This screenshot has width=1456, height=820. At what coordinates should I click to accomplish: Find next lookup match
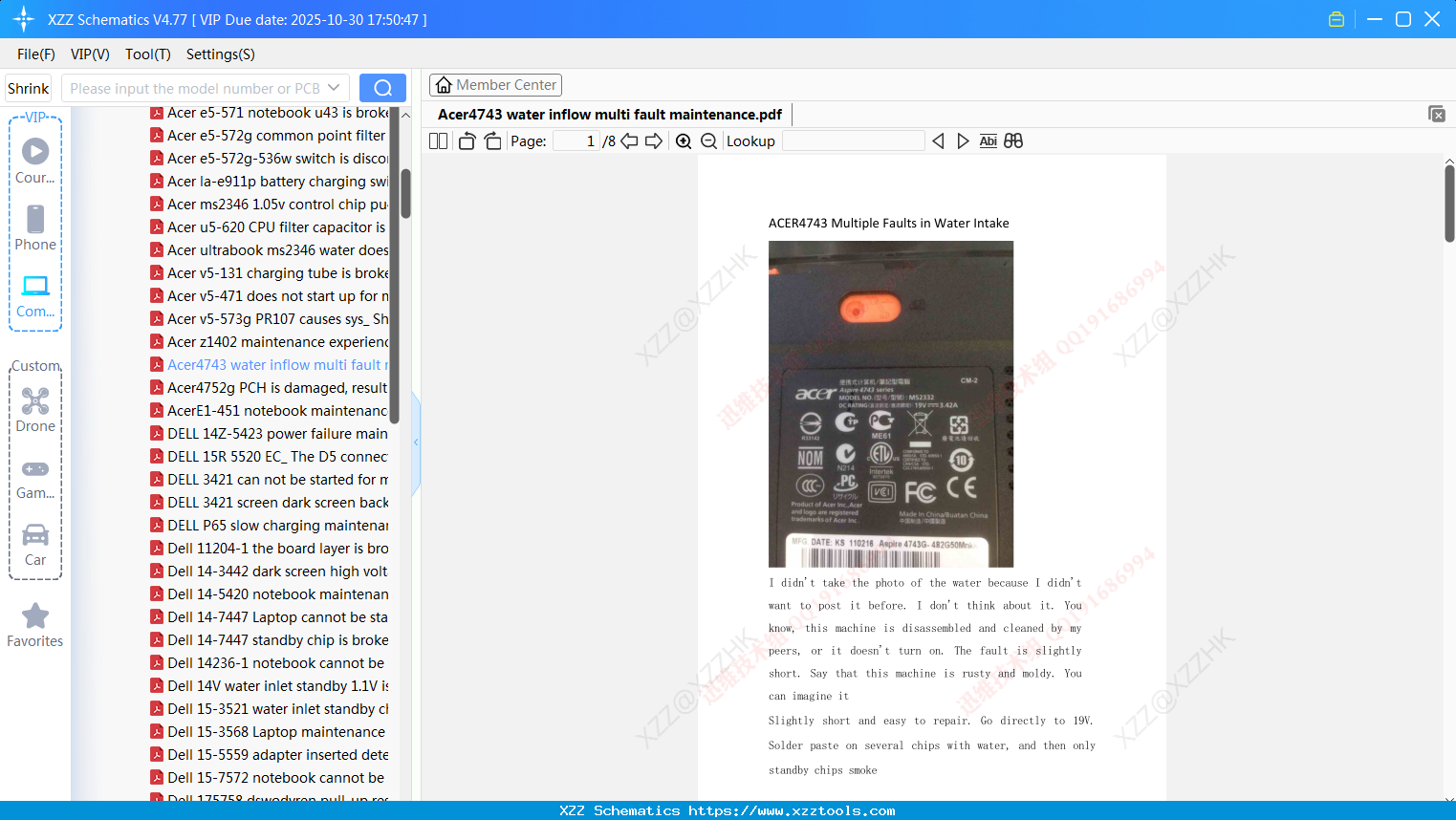[x=963, y=141]
